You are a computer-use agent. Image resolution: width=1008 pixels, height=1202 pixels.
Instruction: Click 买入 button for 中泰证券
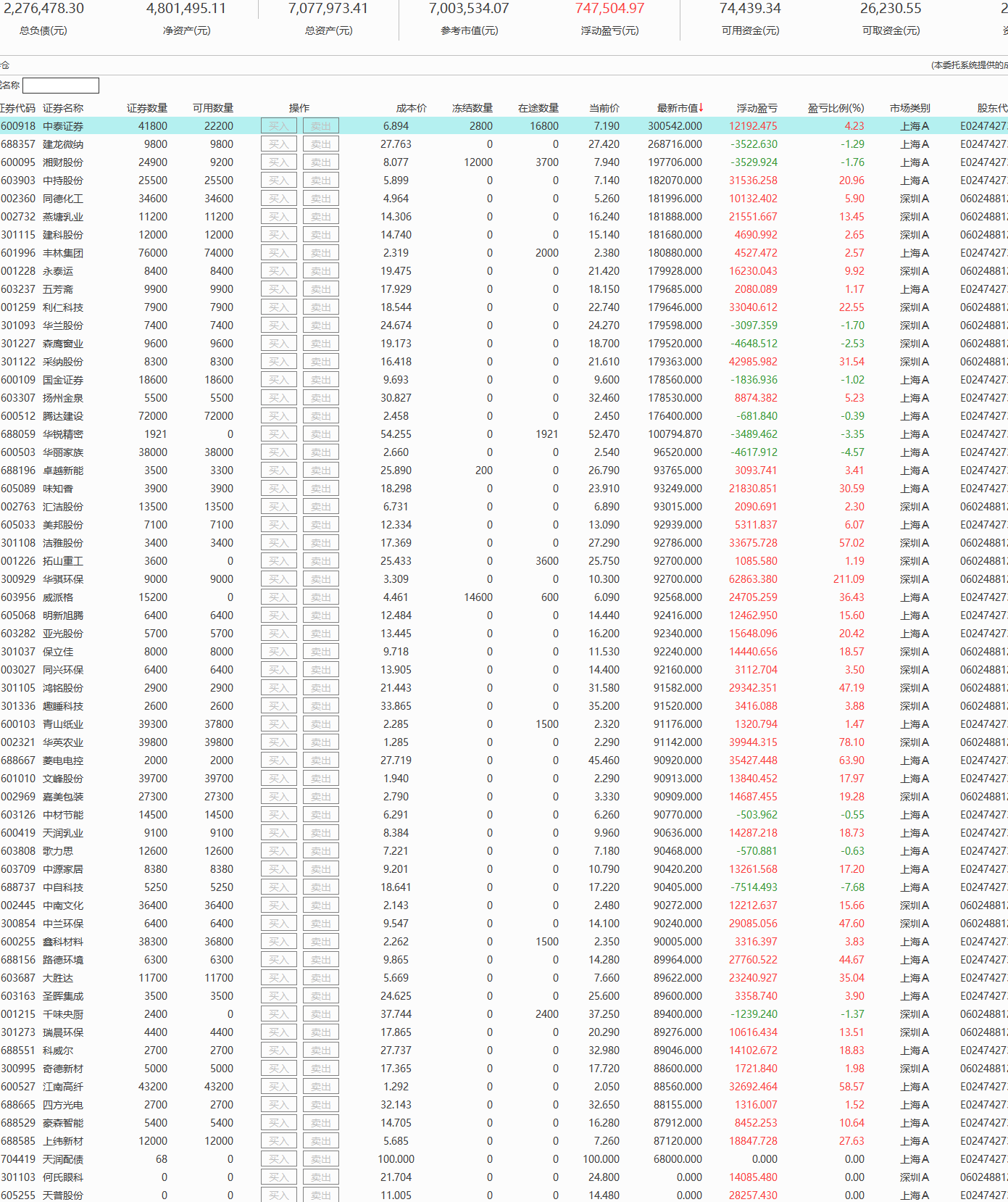coord(279,126)
